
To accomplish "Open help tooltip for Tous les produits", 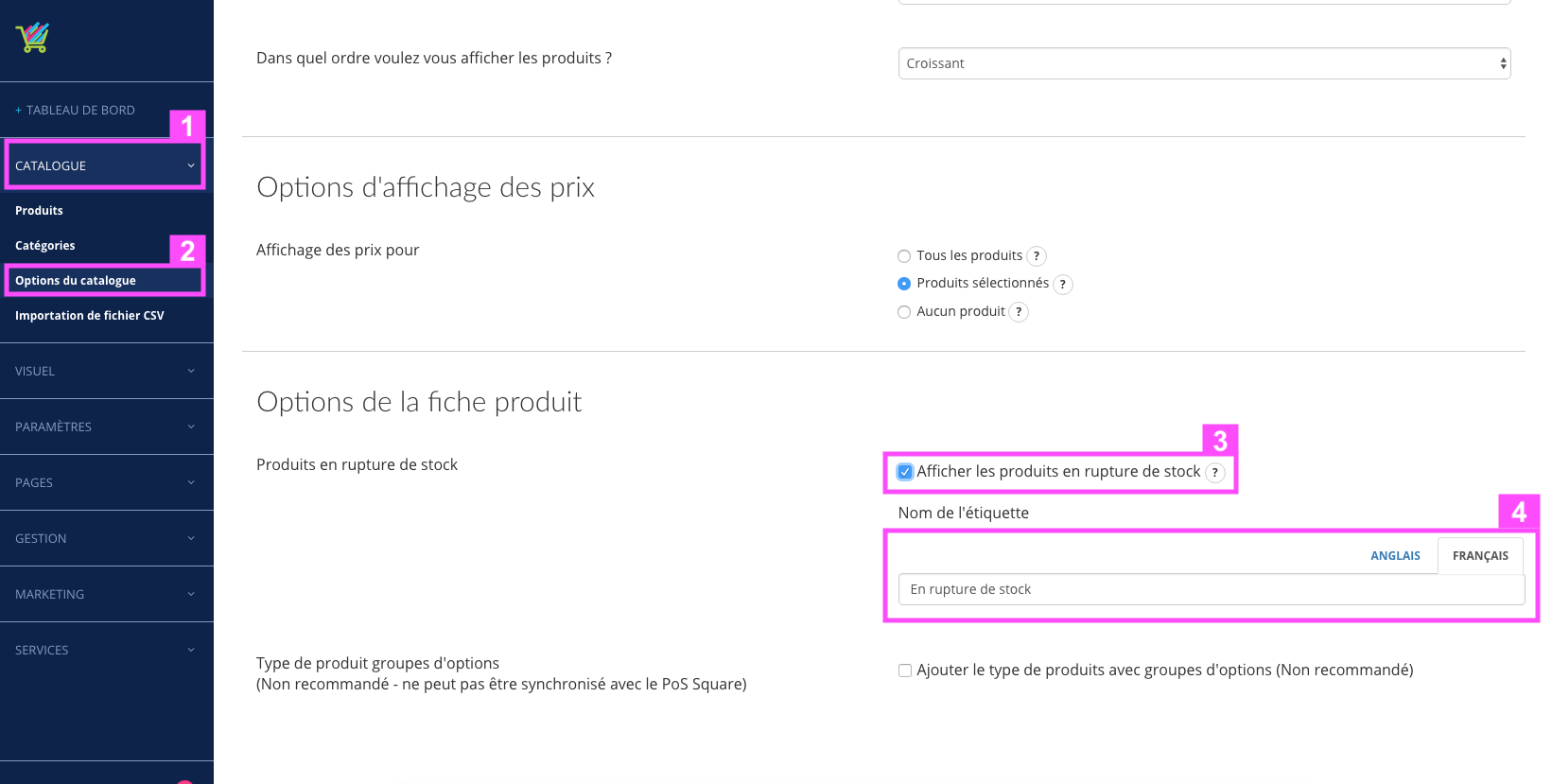I will (1037, 256).
